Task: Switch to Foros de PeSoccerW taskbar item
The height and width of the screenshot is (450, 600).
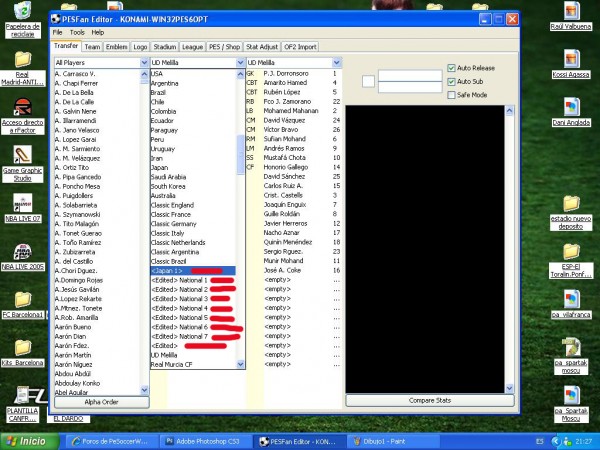Action: 111,441
